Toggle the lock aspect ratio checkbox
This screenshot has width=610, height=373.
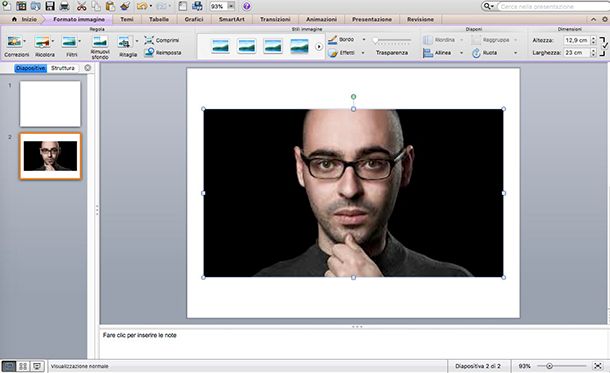click(605, 46)
